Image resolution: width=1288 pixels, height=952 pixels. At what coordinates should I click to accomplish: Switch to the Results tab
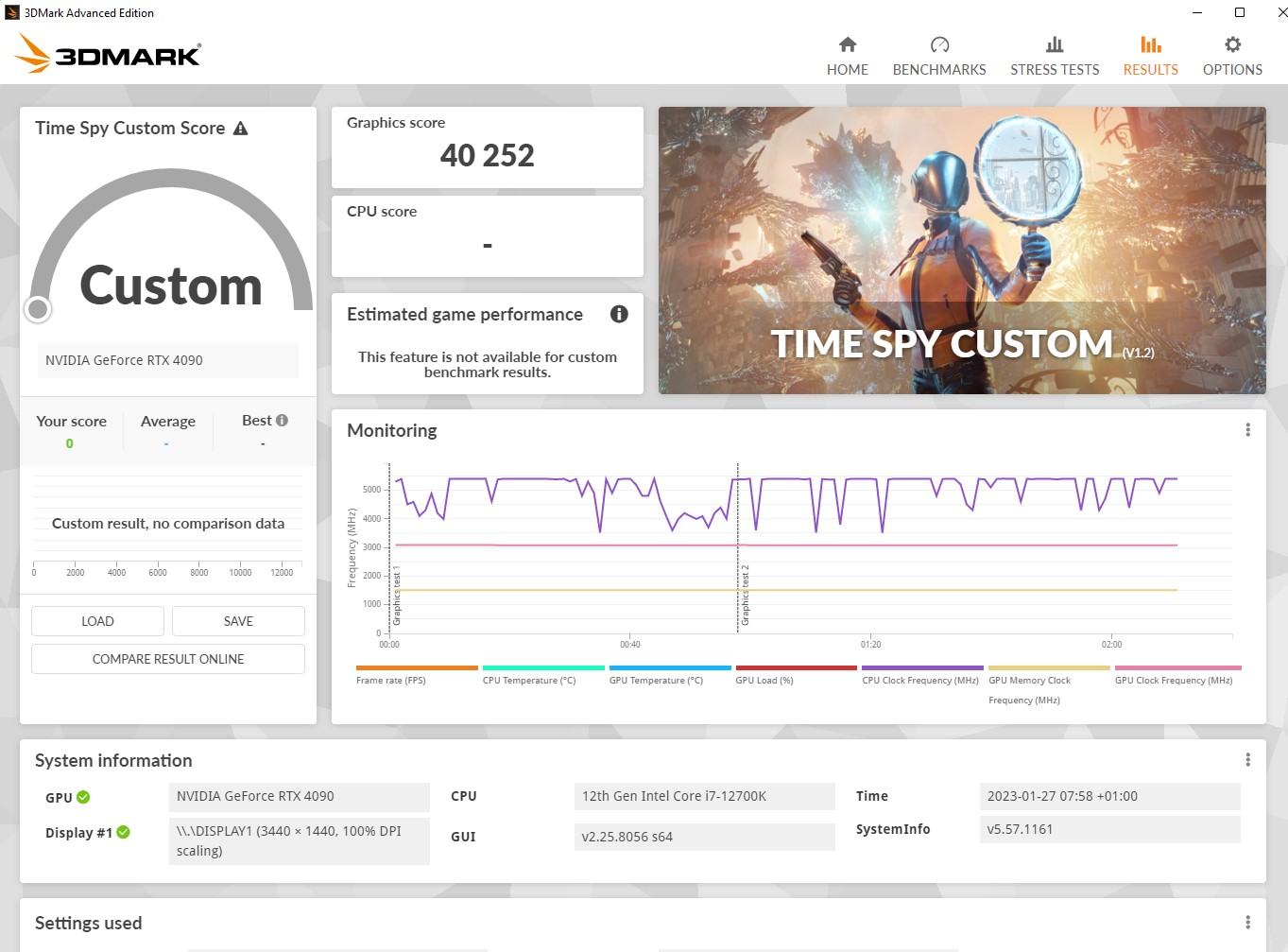1150,57
